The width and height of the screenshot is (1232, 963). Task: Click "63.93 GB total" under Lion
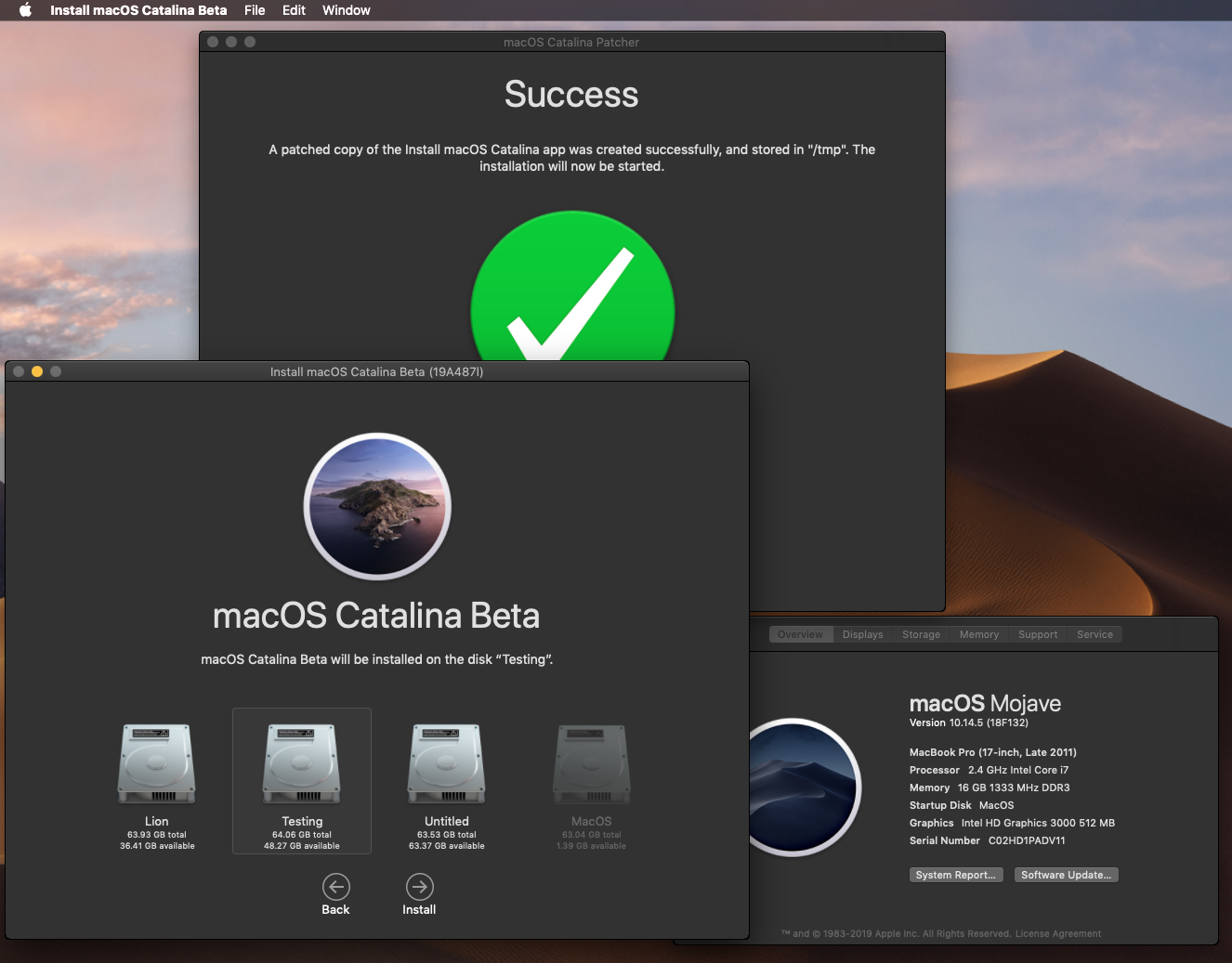tap(157, 835)
